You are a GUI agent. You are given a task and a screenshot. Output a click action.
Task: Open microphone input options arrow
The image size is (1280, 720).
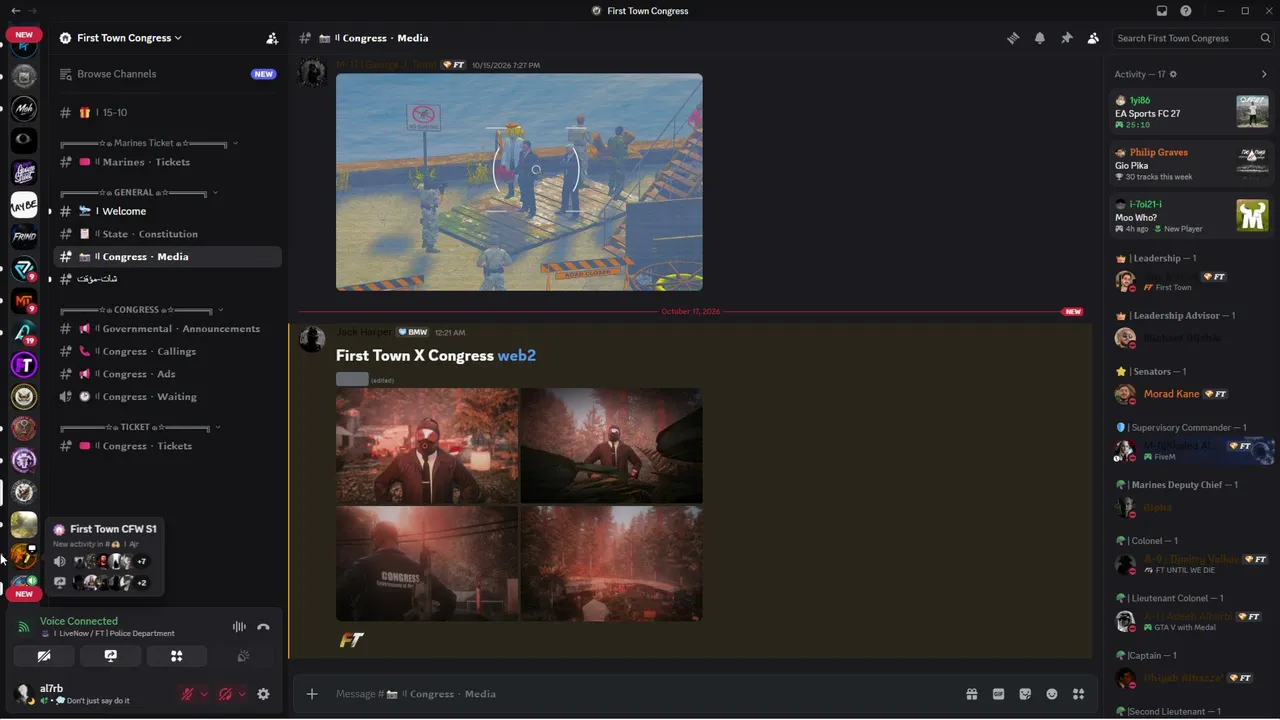click(x=204, y=694)
